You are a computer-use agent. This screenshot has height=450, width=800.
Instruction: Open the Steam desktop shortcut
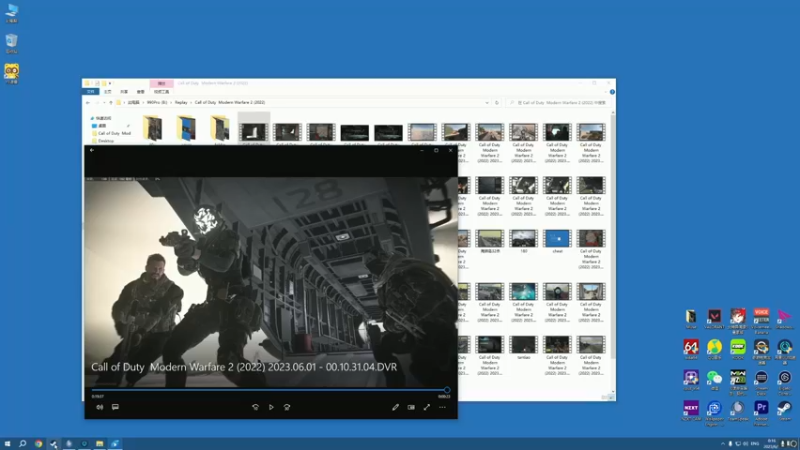(785, 411)
